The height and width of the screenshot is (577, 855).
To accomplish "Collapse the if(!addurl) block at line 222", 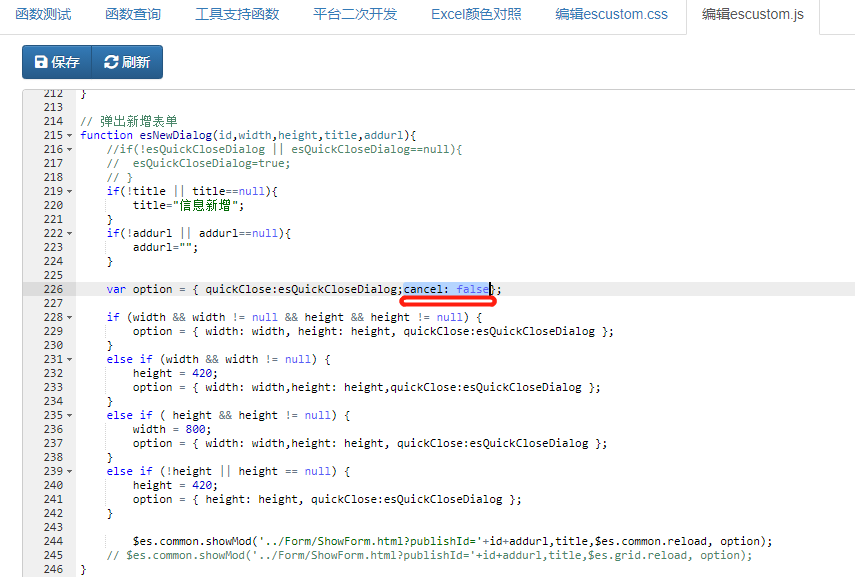I will pos(69,233).
